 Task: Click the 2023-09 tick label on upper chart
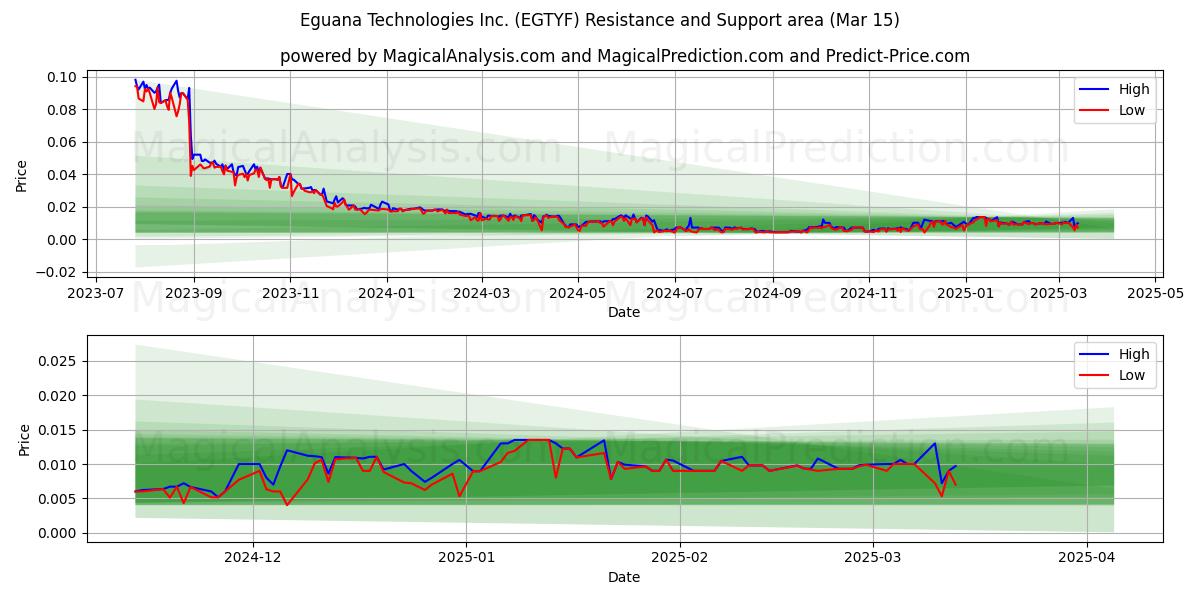(193, 294)
